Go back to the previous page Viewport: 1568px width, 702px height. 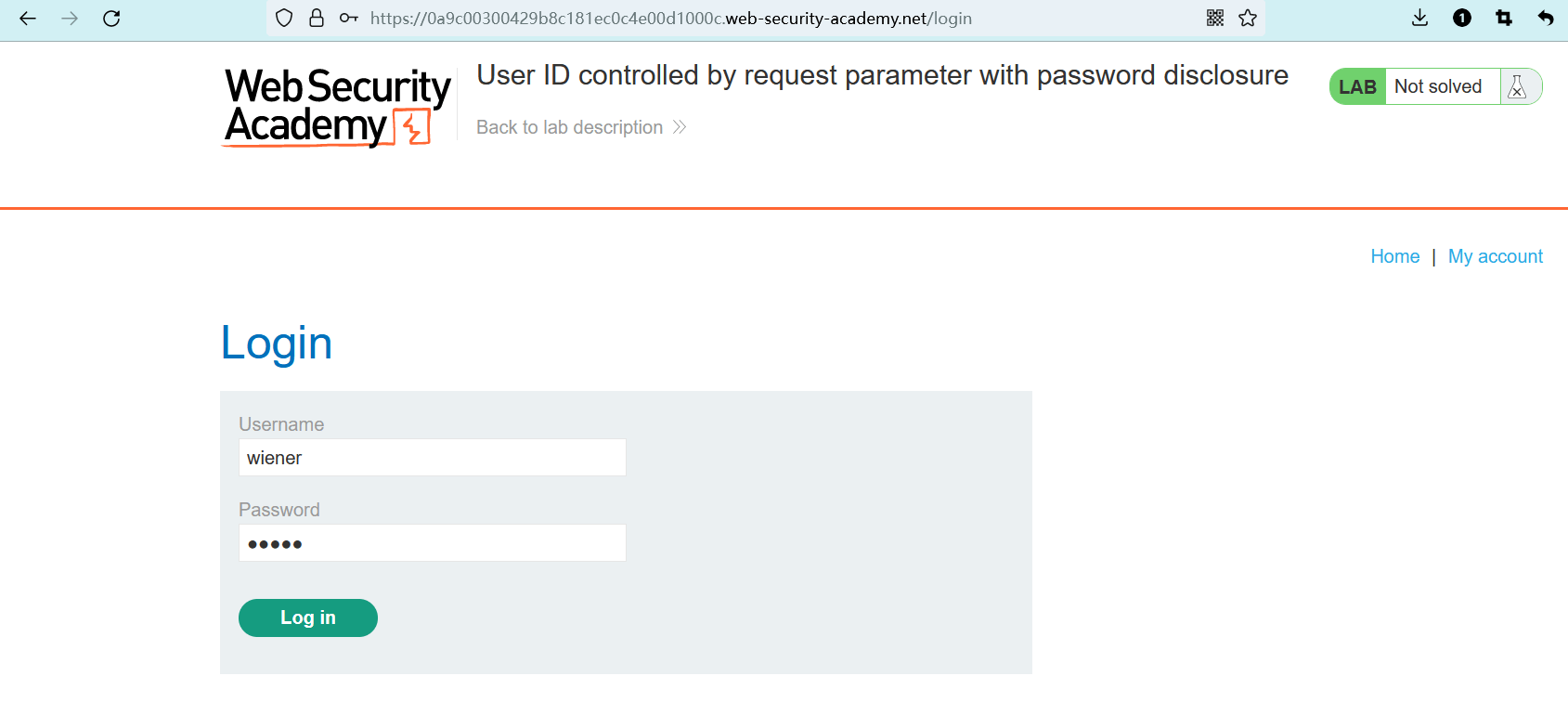pos(28,19)
